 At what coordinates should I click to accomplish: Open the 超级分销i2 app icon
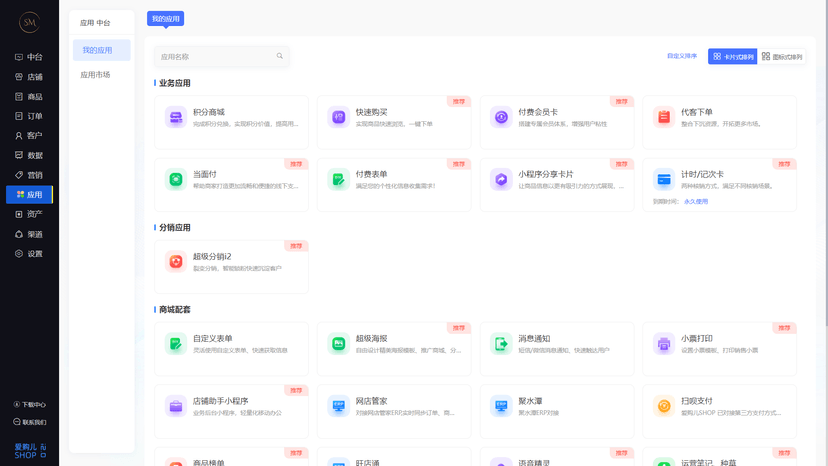176,262
